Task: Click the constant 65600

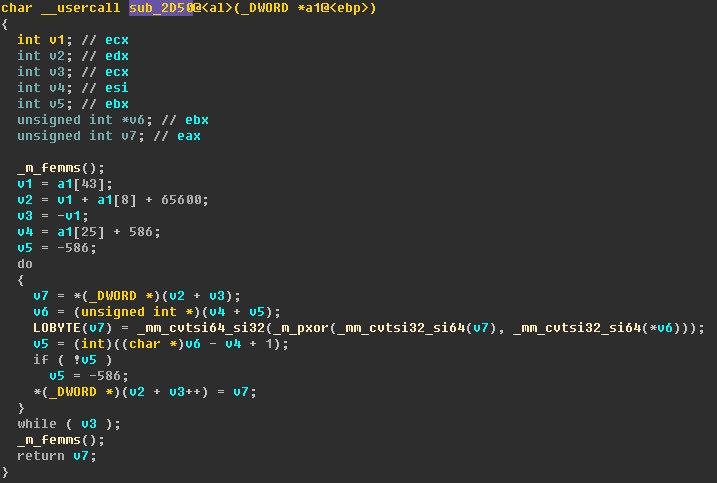Action: click(181, 200)
